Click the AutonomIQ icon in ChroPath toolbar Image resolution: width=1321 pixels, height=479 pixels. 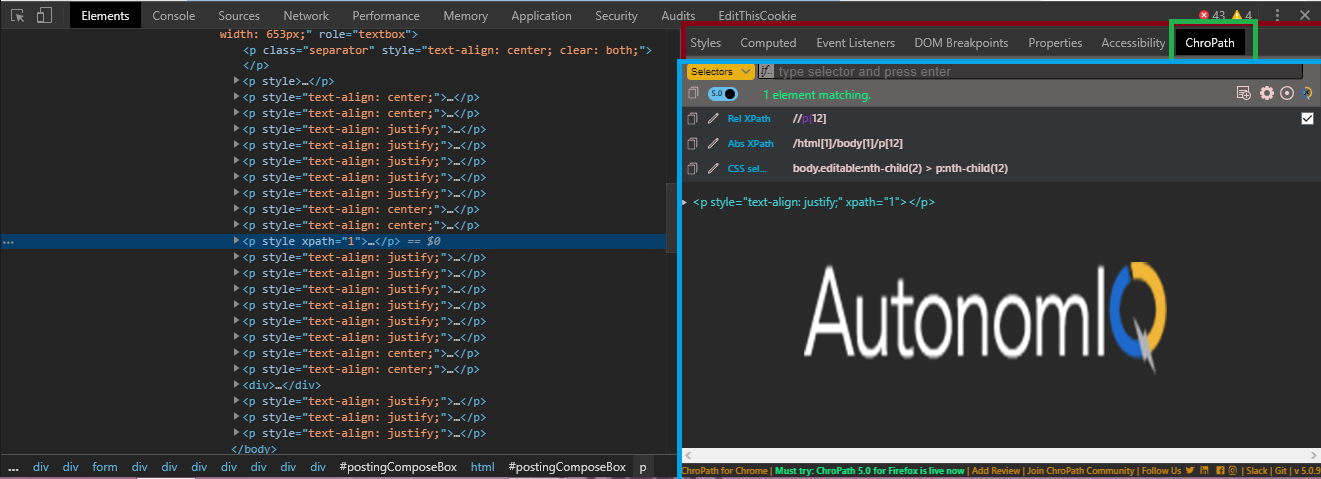click(1306, 93)
